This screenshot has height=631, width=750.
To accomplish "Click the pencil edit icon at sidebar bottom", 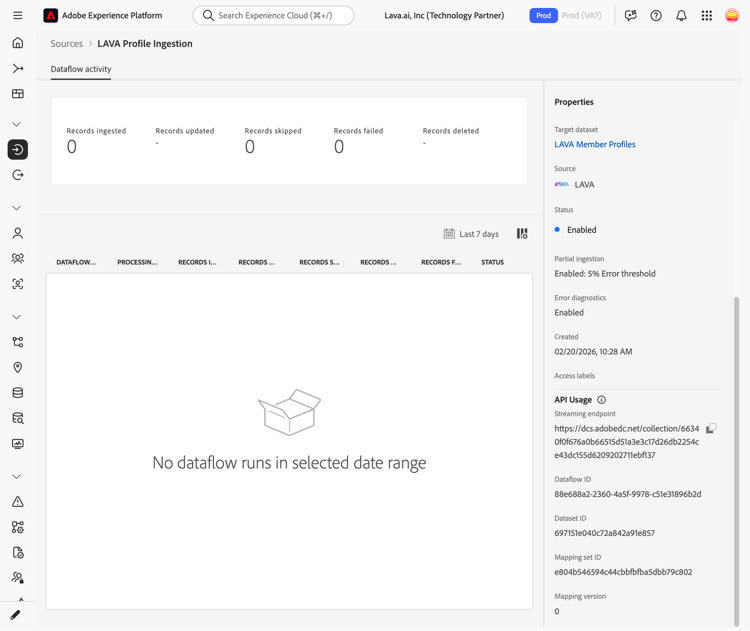I will pyautogui.click(x=15, y=615).
